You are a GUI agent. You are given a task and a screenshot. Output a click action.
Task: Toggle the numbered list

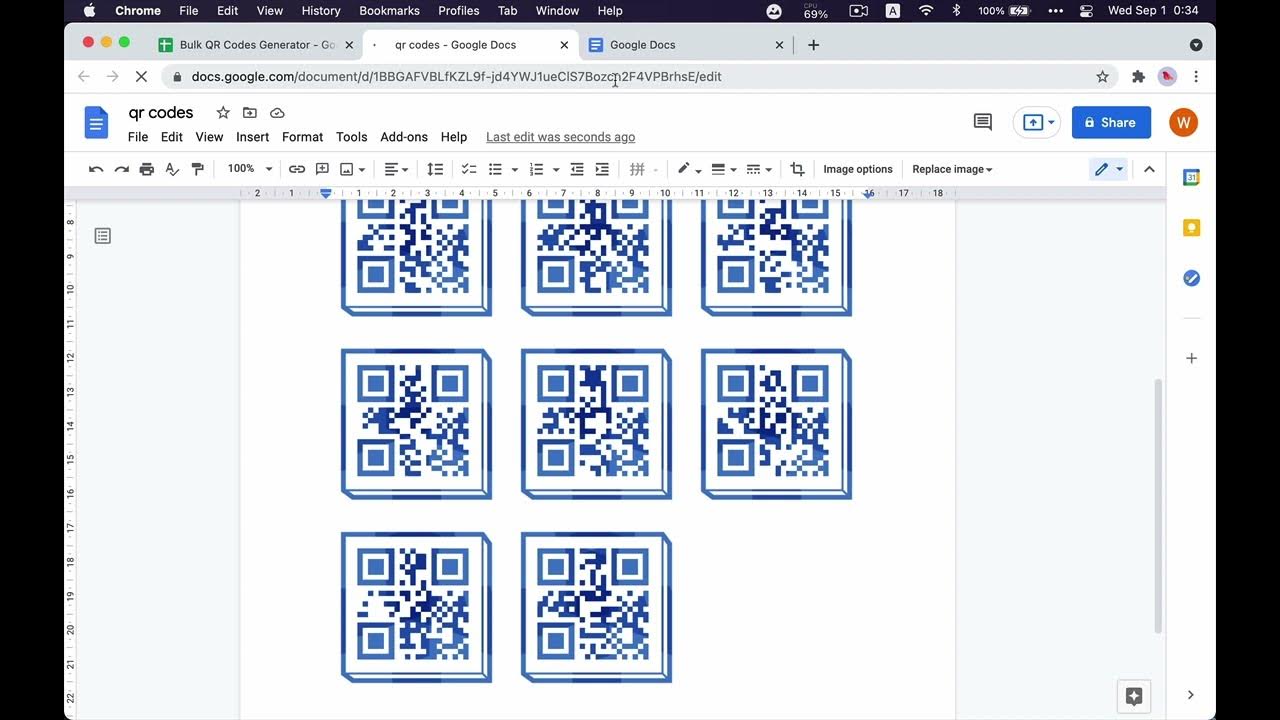tap(536, 169)
